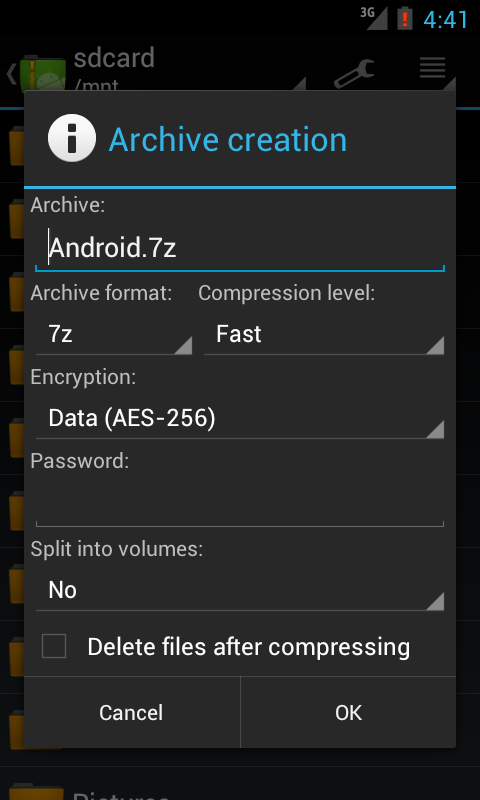Tap the partially visible Pictures folder icon
Screen dimensions: 480x800
[x=37, y=791]
